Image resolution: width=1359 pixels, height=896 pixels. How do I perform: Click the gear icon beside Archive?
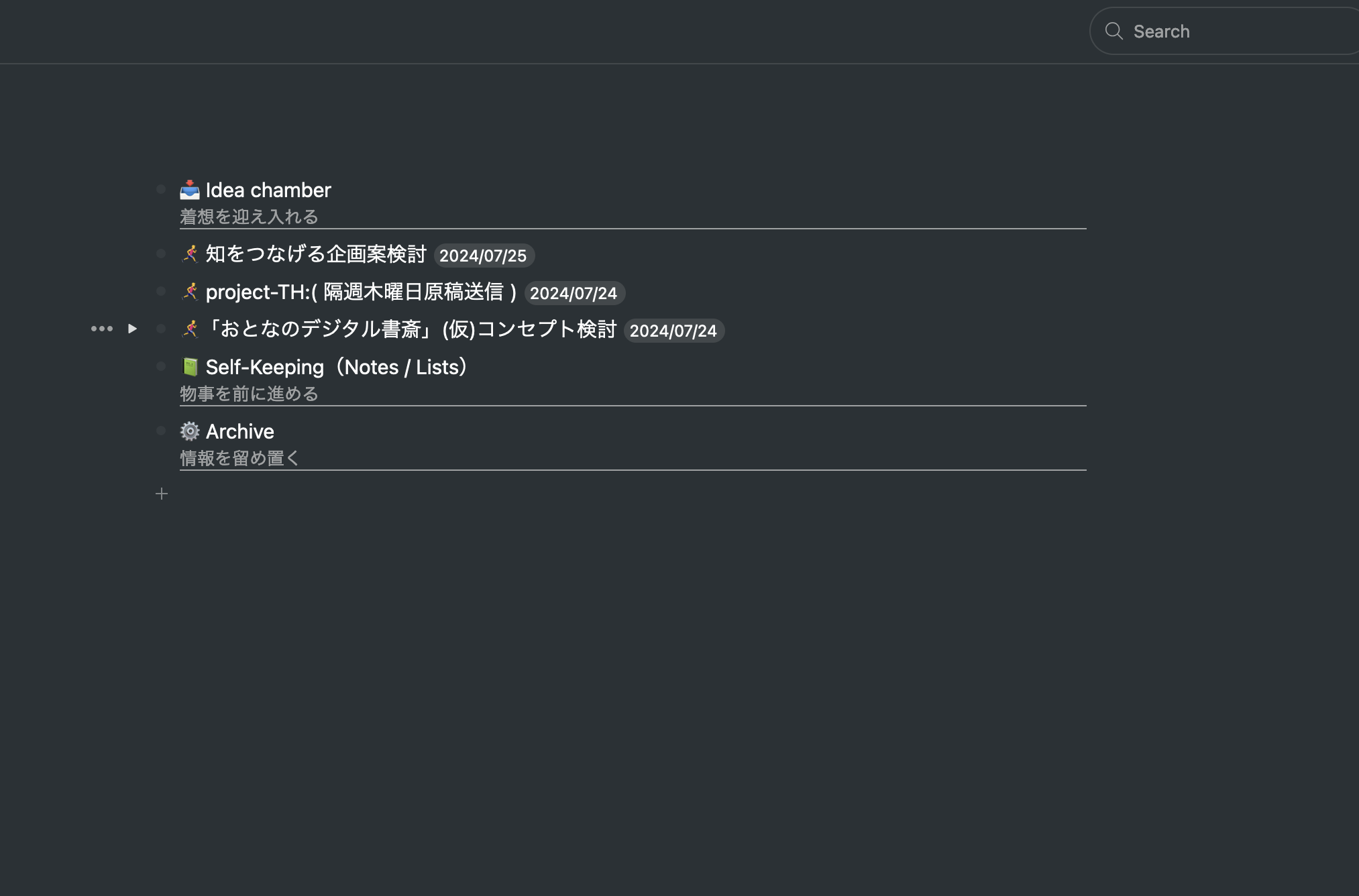[x=190, y=431]
